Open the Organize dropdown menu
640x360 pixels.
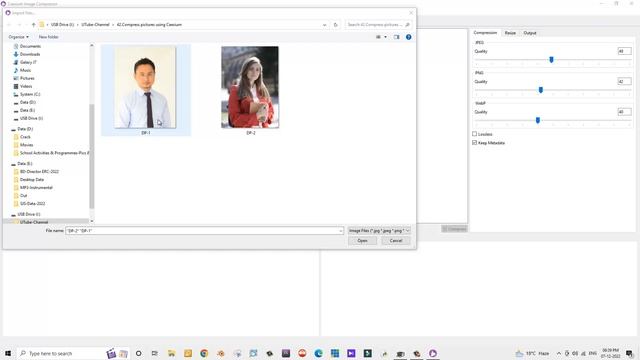[x=18, y=37]
